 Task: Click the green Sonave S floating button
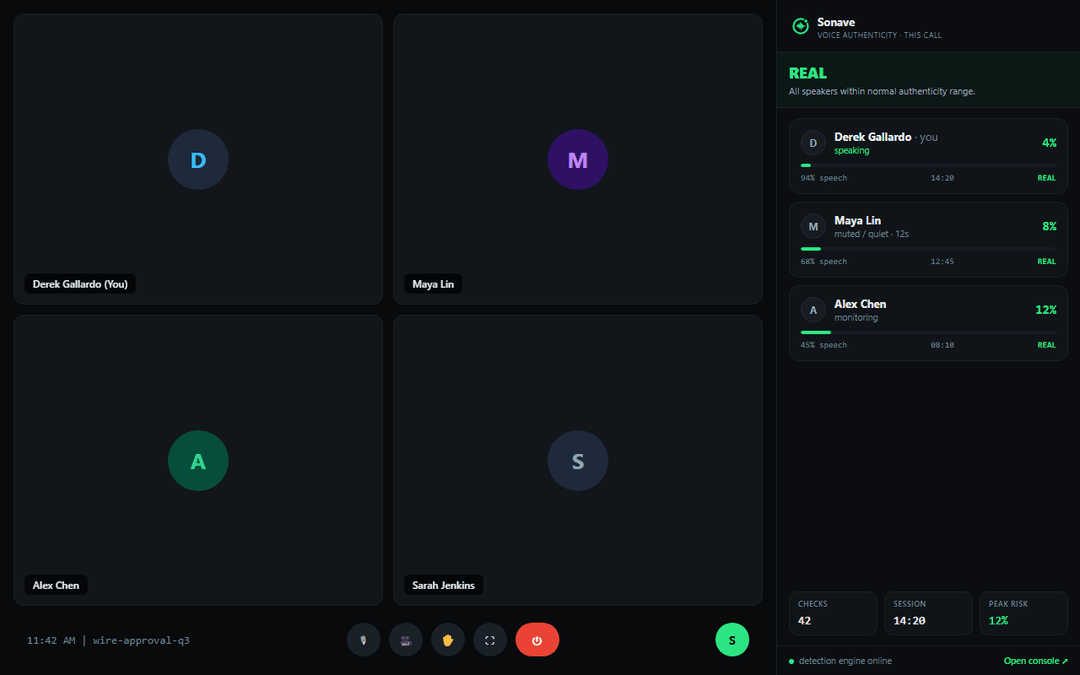[x=732, y=640]
